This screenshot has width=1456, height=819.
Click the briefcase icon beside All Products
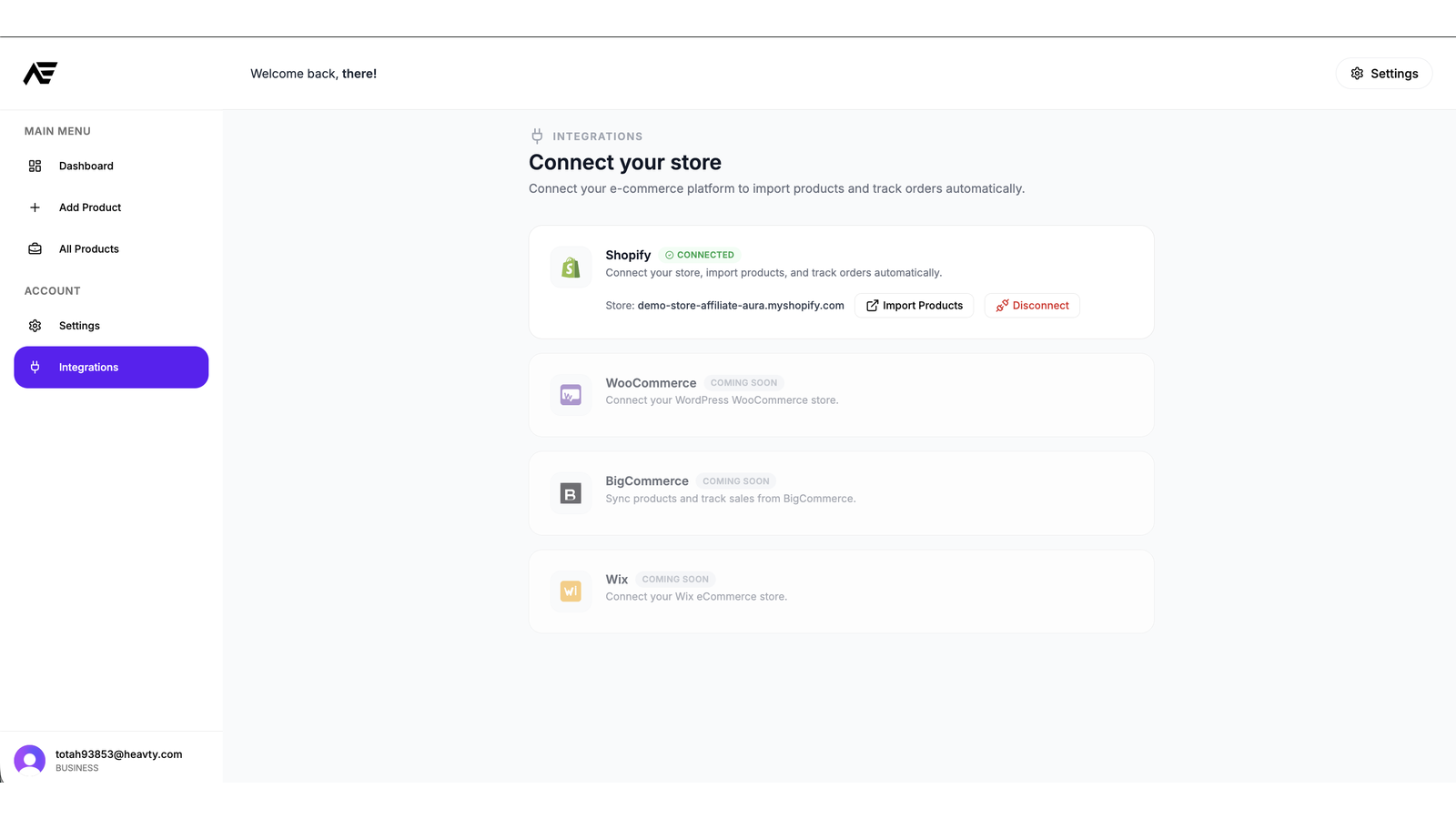coord(35,248)
